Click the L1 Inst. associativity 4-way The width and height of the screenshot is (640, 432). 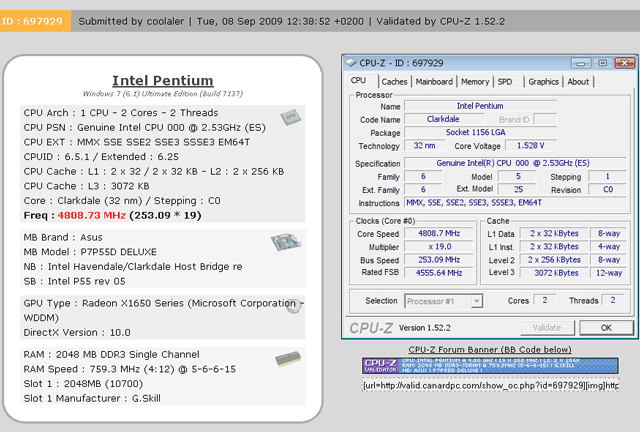[x=609, y=247]
